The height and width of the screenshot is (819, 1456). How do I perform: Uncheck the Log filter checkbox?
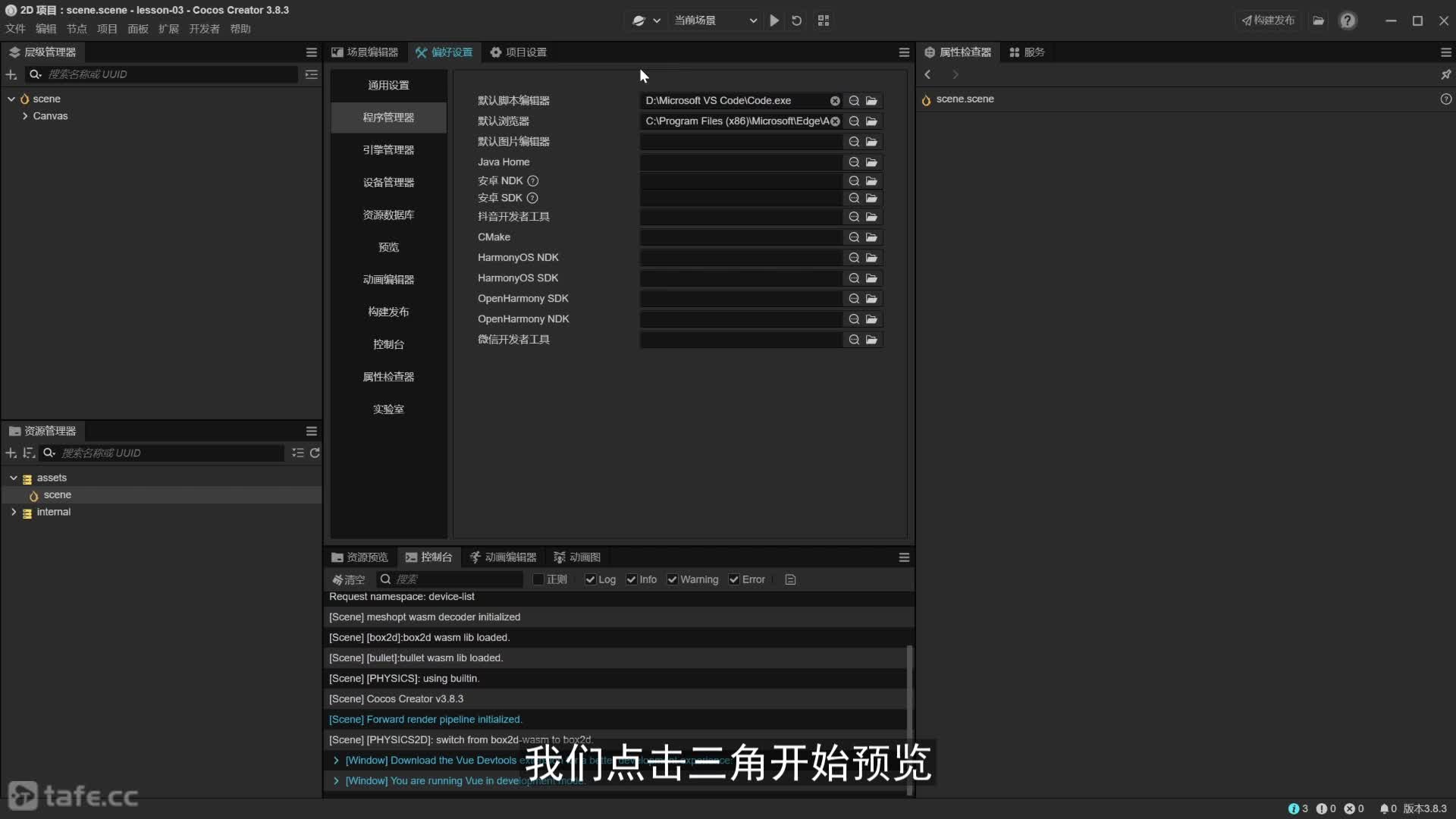click(x=590, y=579)
